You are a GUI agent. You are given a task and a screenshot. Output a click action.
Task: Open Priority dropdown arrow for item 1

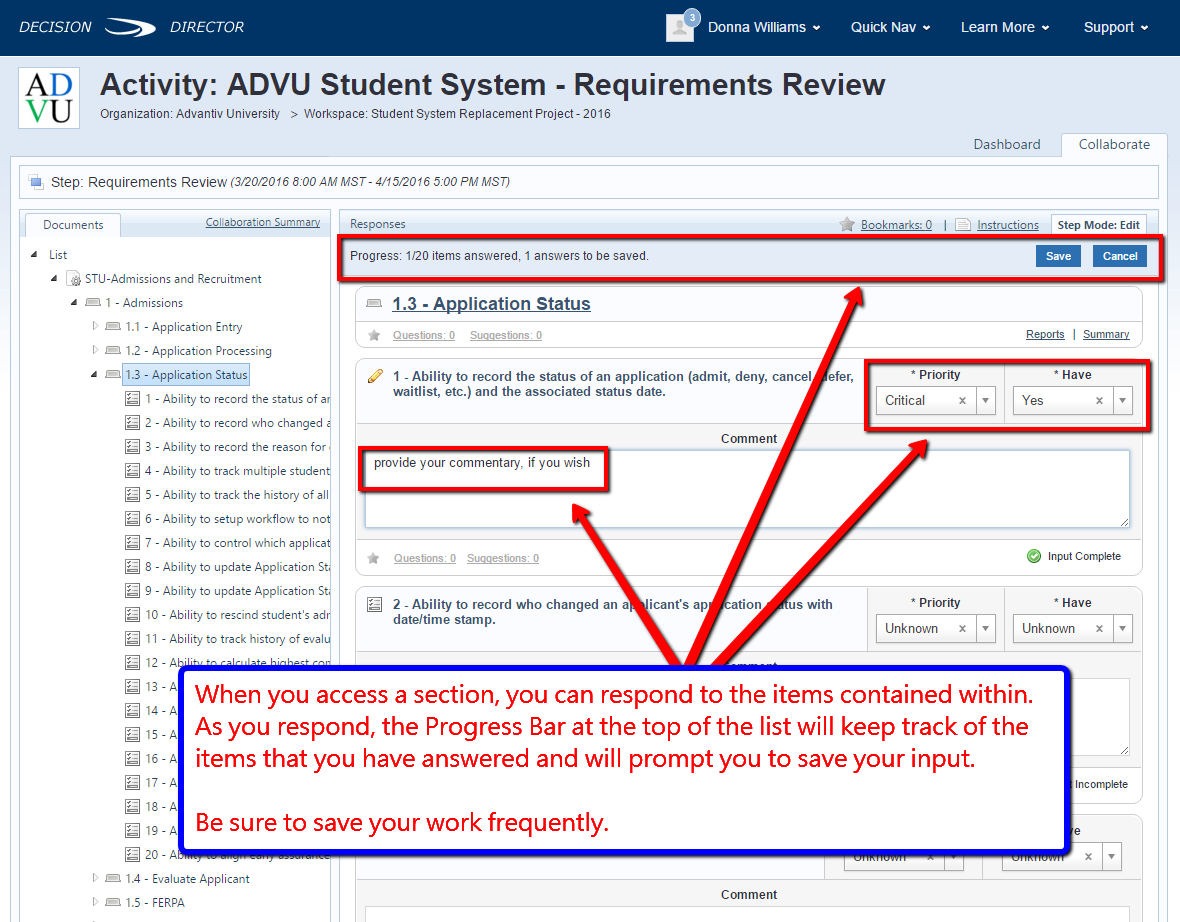[986, 400]
